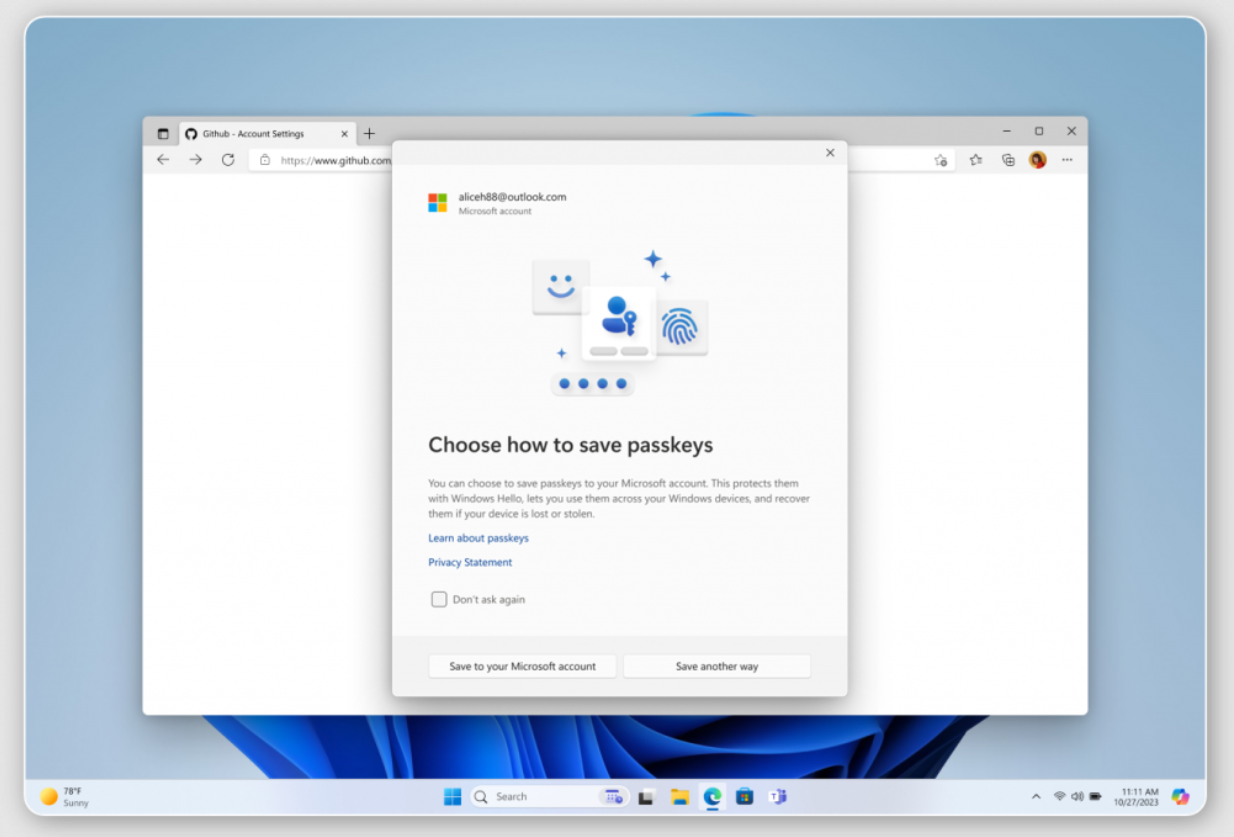The height and width of the screenshot is (837, 1234).
Task: Click "Save to your Microsoft account" button
Action: coord(522,667)
